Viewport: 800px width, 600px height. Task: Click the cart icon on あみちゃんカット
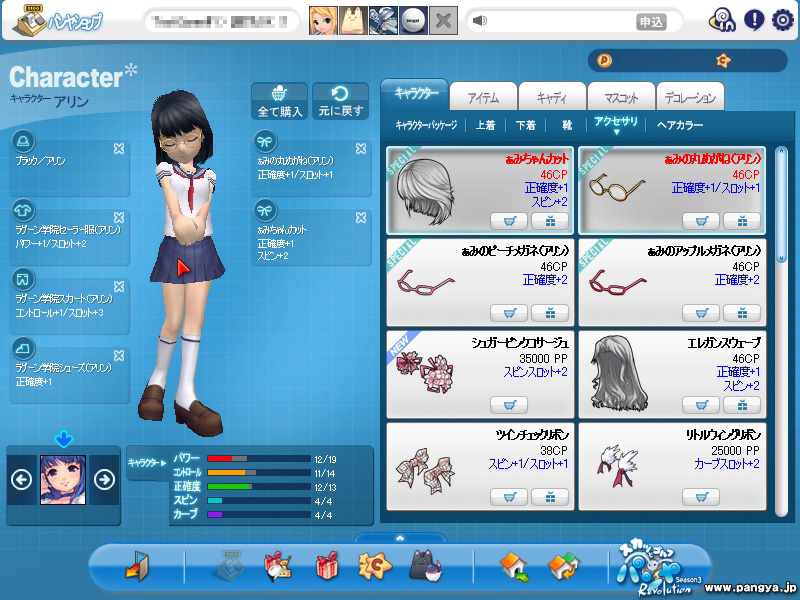(x=509, y=221)
